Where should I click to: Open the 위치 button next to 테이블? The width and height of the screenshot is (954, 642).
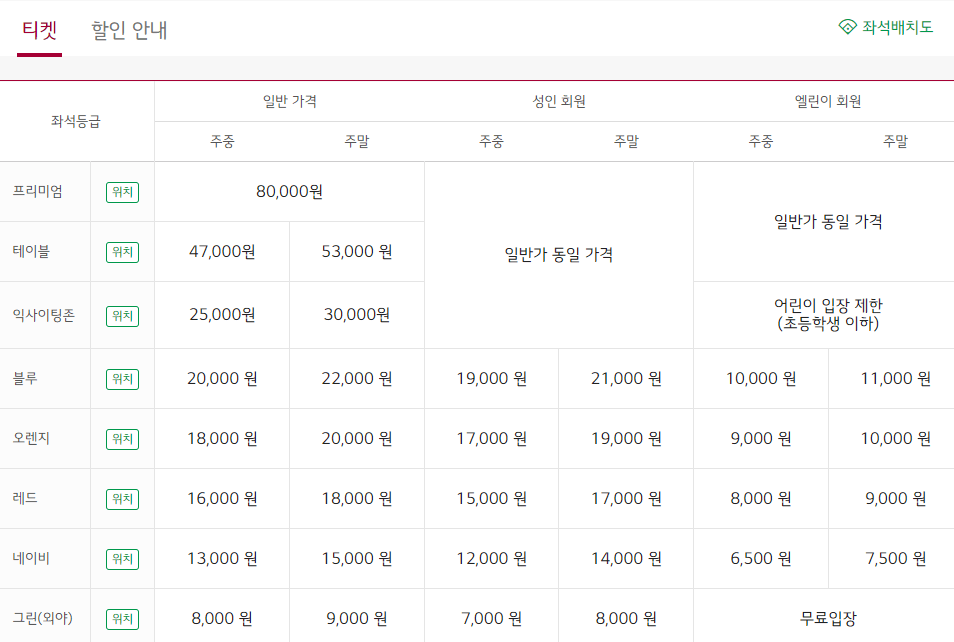click(x=122, y=252)
